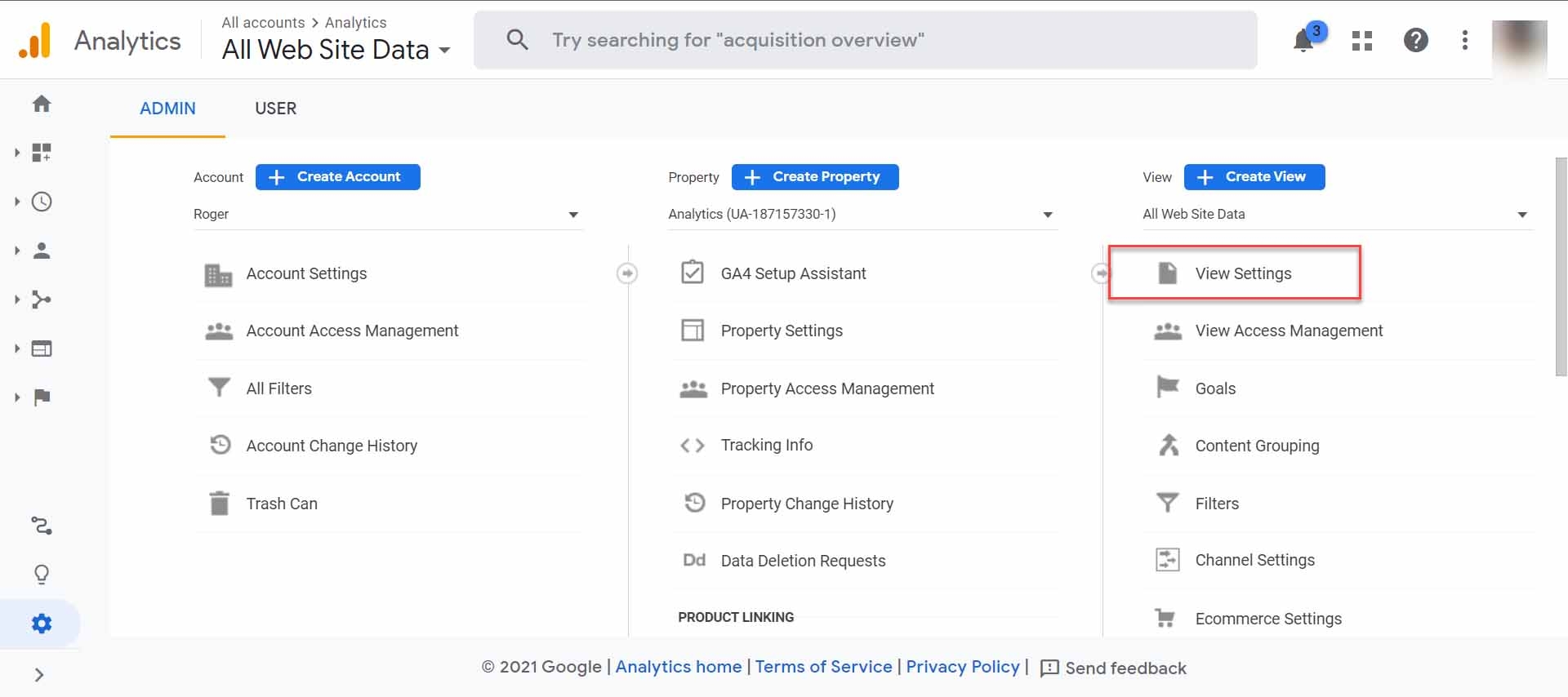1568x697 pixels.
Task: Expand the Behavior section arrow
Action: [x=17, y=348]
